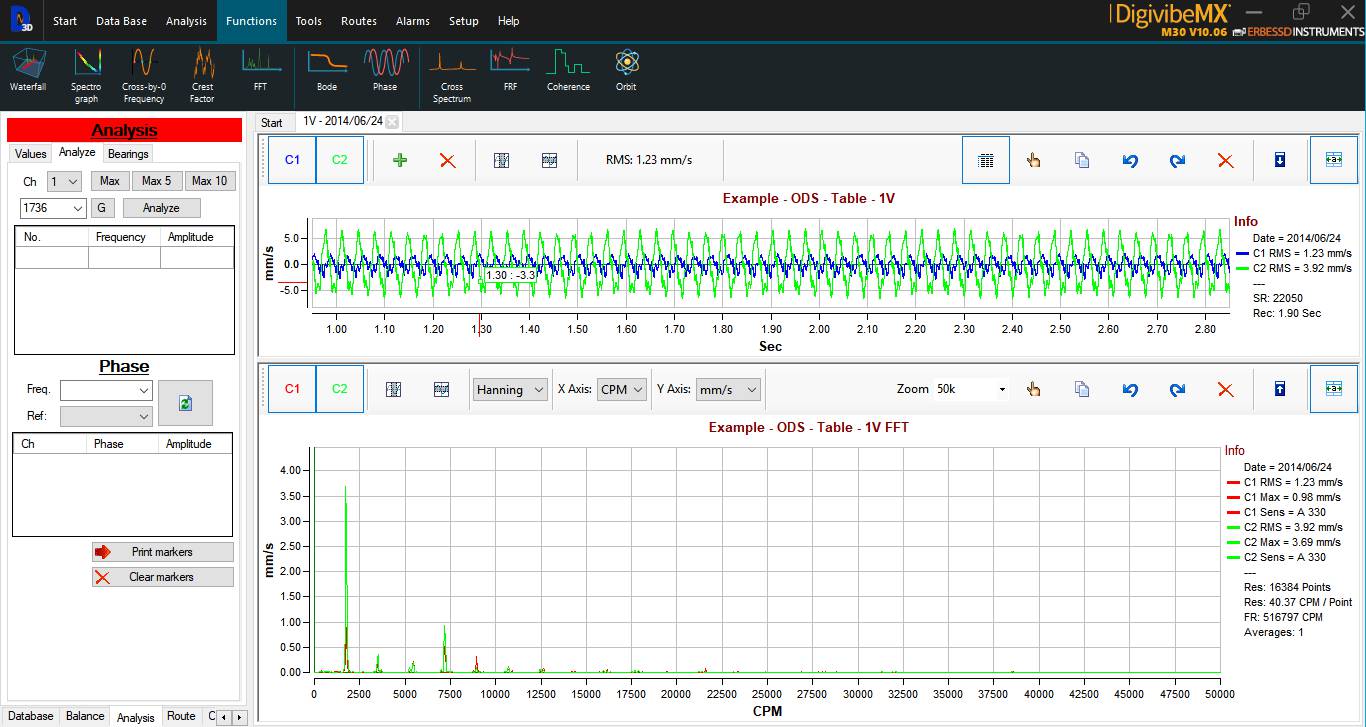
Task: Start the Orbit analysis tool
Action: click(626, 65)
